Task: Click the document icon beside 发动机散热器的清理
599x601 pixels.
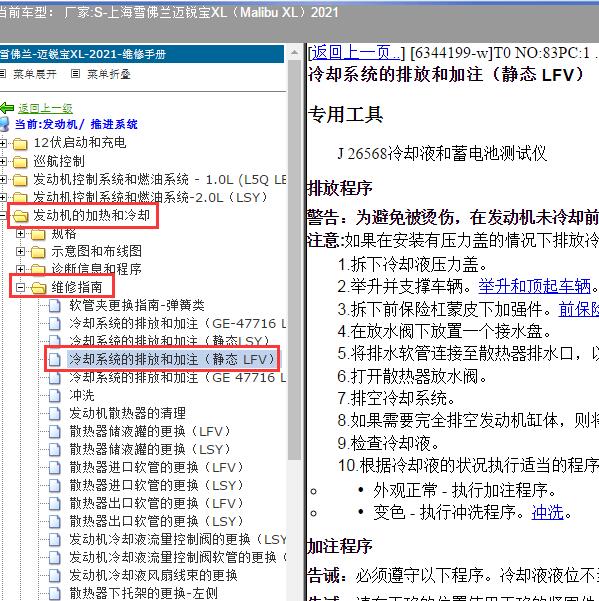Action: (x=55, y=413)
